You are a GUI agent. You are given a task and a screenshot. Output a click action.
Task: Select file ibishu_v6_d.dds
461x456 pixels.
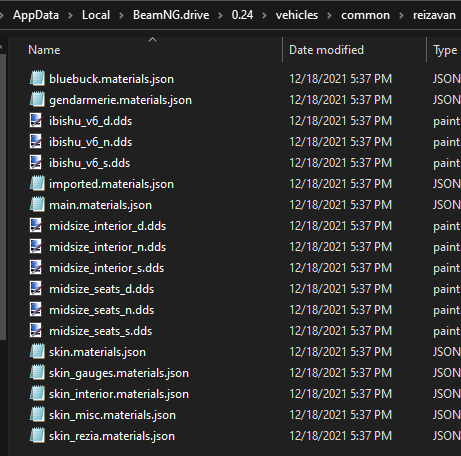point(90,121)
